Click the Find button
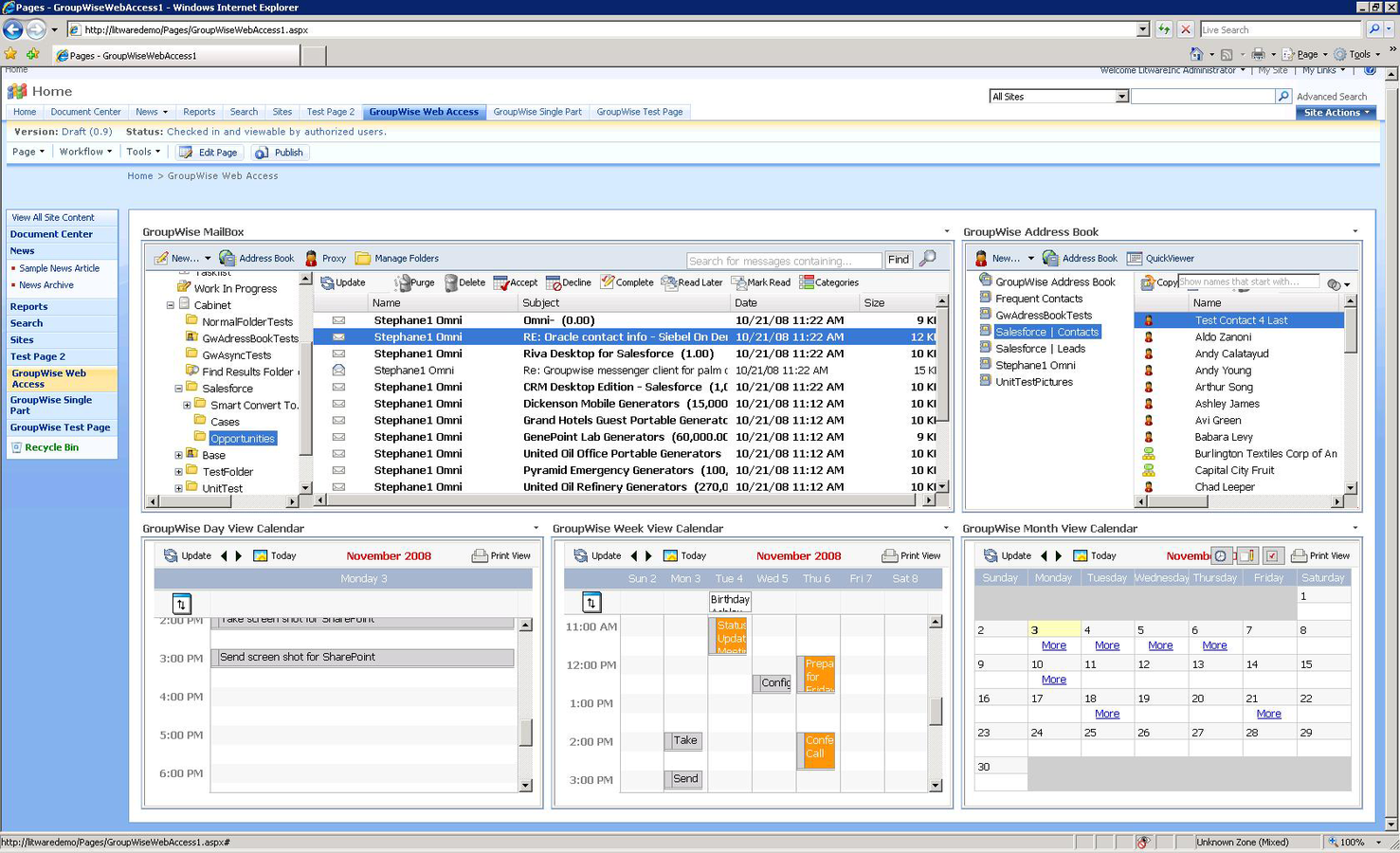 point(899,260)
